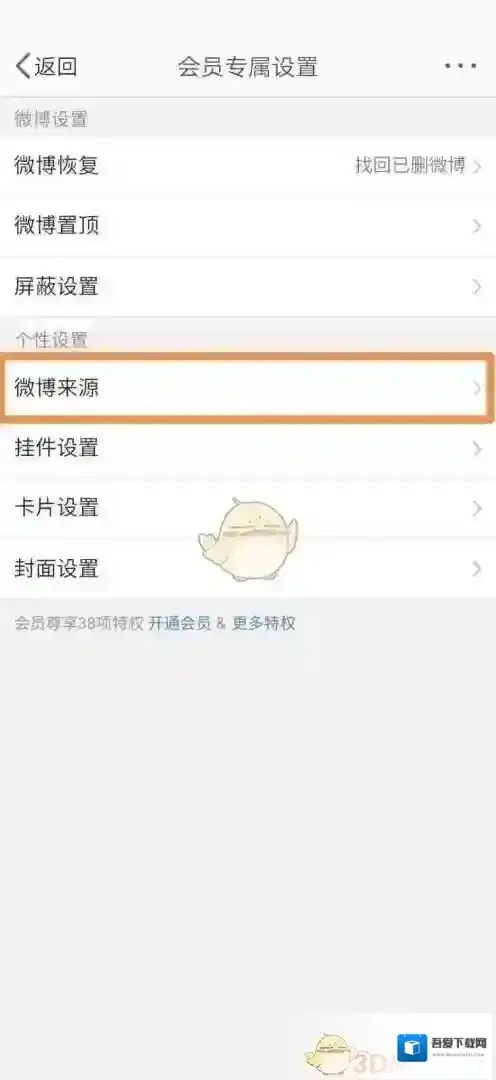The width and height of the screenshot is (496, 1080).
Task: Click the chevron on 屏蔽设置 row
Action: pyautogui.click(x=477, y=287)
